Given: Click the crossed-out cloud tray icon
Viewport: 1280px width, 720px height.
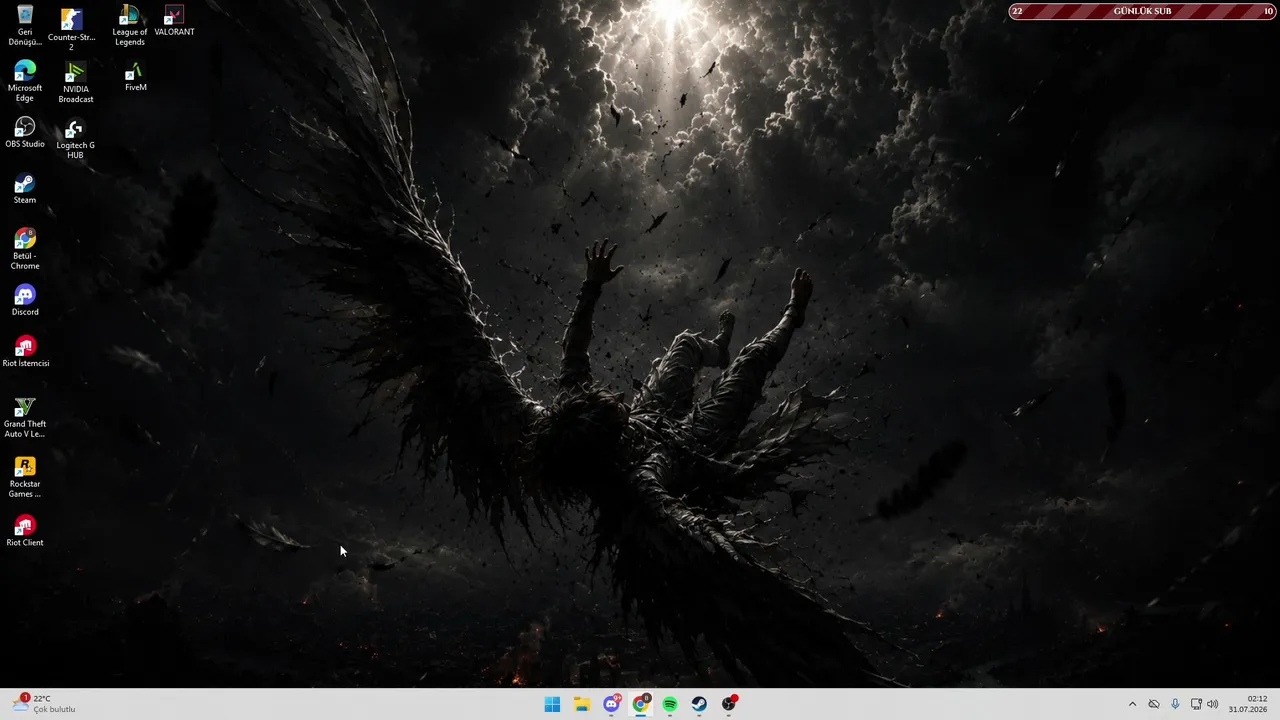Looking at the screenshot, I should tap(1154, 704).
